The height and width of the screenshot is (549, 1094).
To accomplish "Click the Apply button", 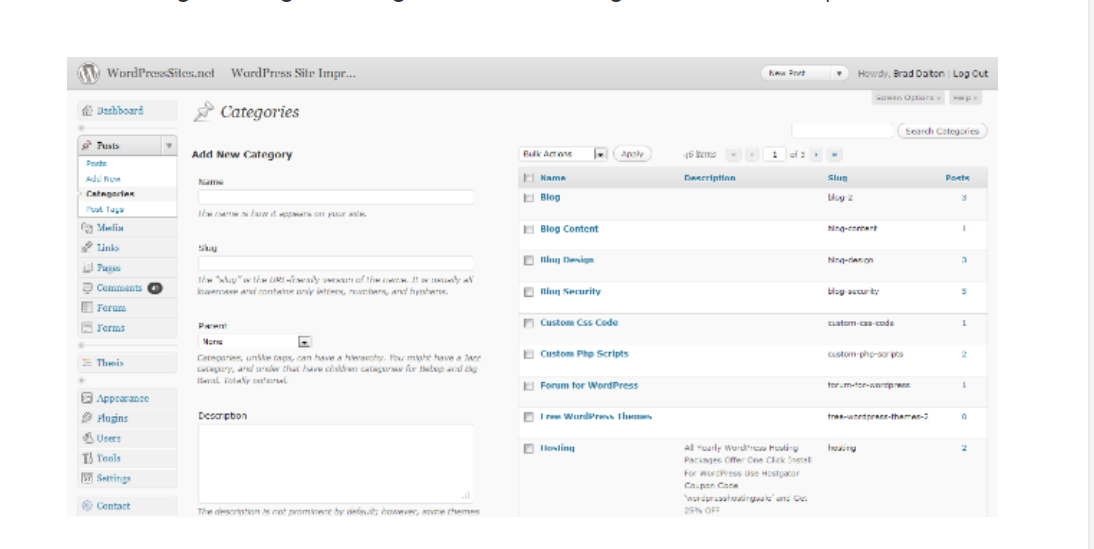I will [632, 154].
